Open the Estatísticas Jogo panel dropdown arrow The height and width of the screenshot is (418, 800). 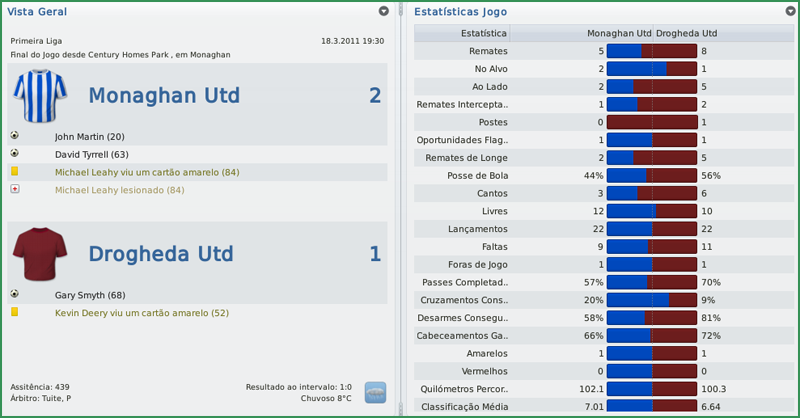coord(790,11)
